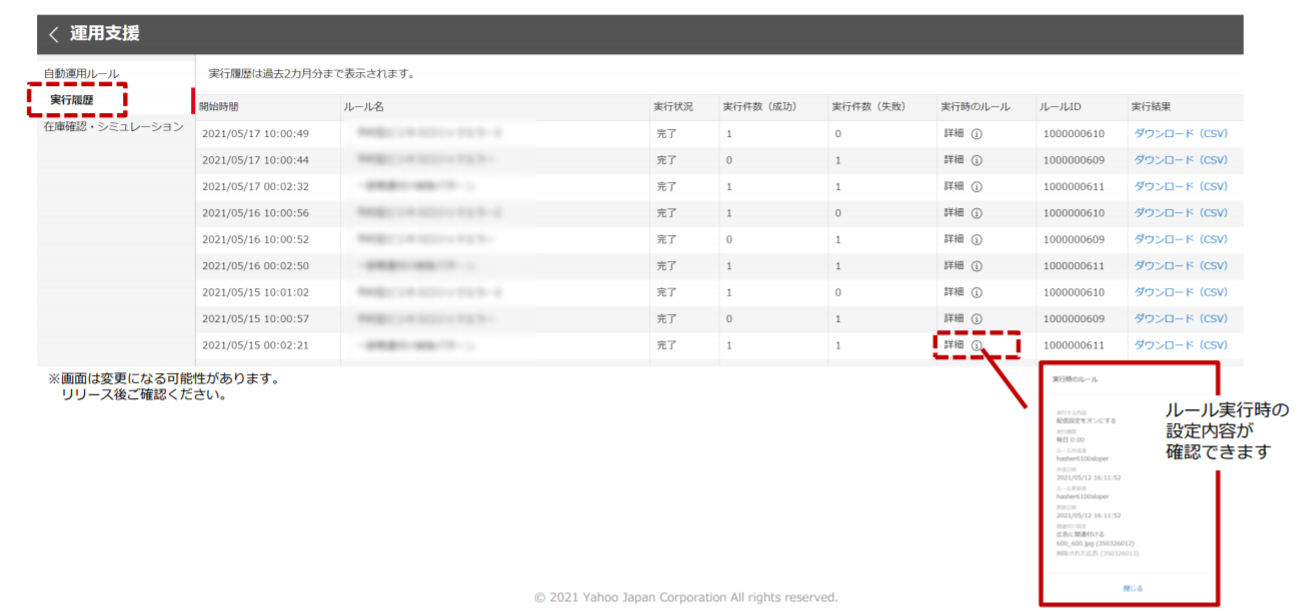Select 実行履歴 in the left sidebar
The image size is (1310, 611).
click(x=72, y=100)
